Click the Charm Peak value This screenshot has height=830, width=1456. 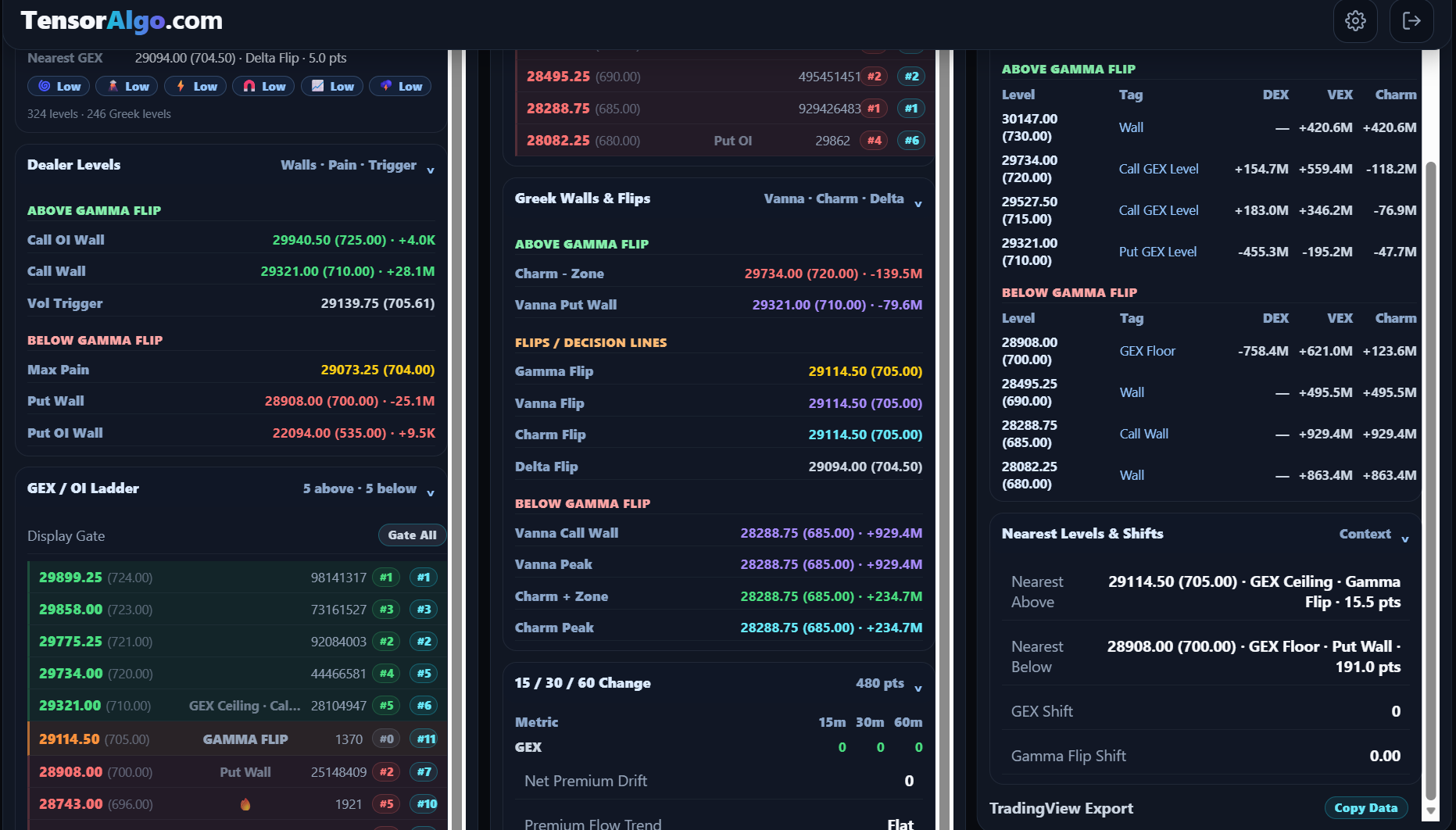pyautogui.click(x=832, y=628)
